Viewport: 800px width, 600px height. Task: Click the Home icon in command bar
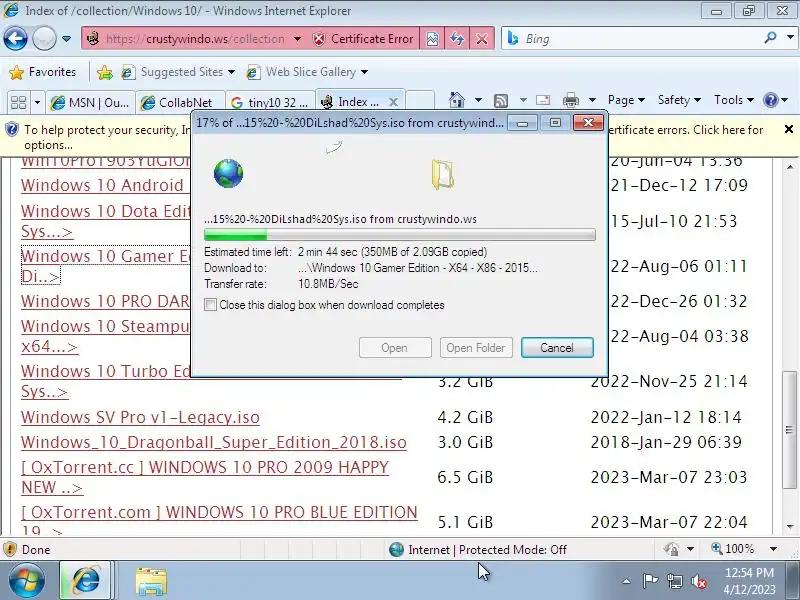pos(457,100)
